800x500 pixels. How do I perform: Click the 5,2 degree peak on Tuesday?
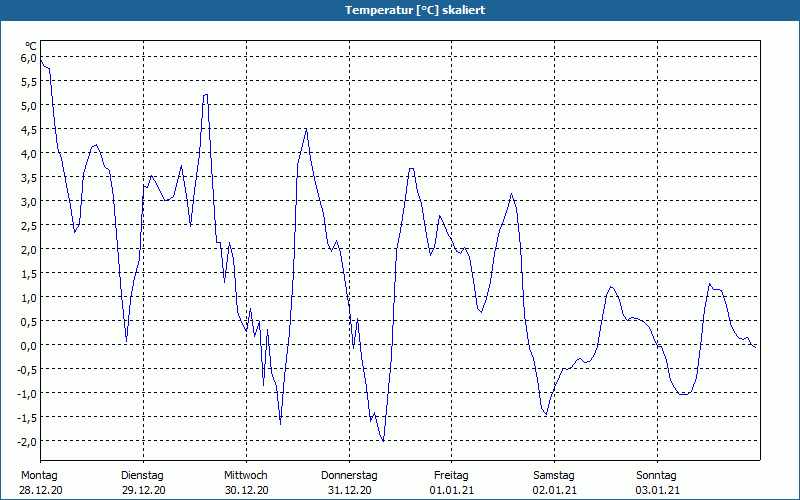coord(205,94)
